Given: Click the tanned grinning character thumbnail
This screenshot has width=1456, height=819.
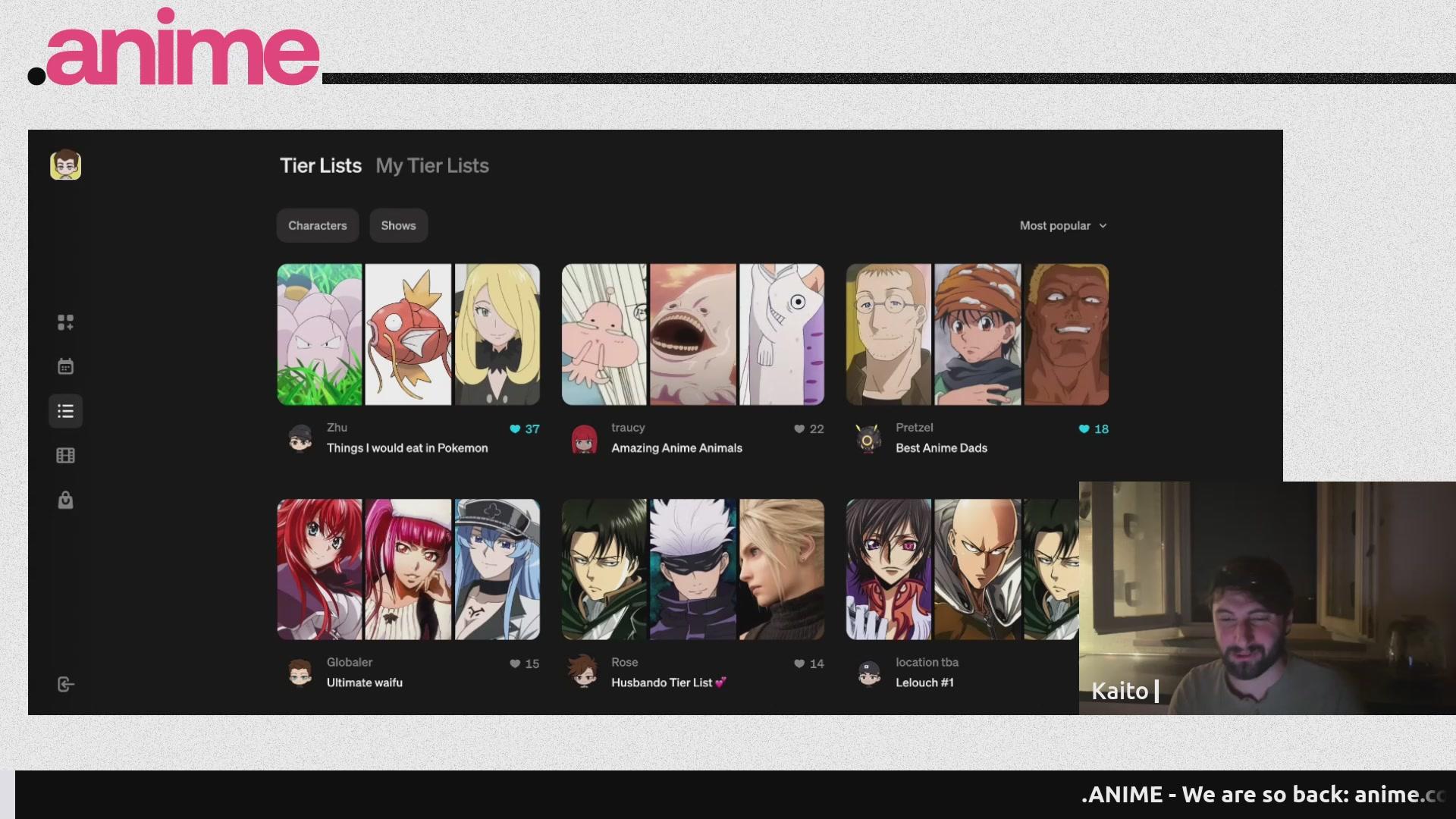Looking at the screenshot, I should click(1066, 334).
